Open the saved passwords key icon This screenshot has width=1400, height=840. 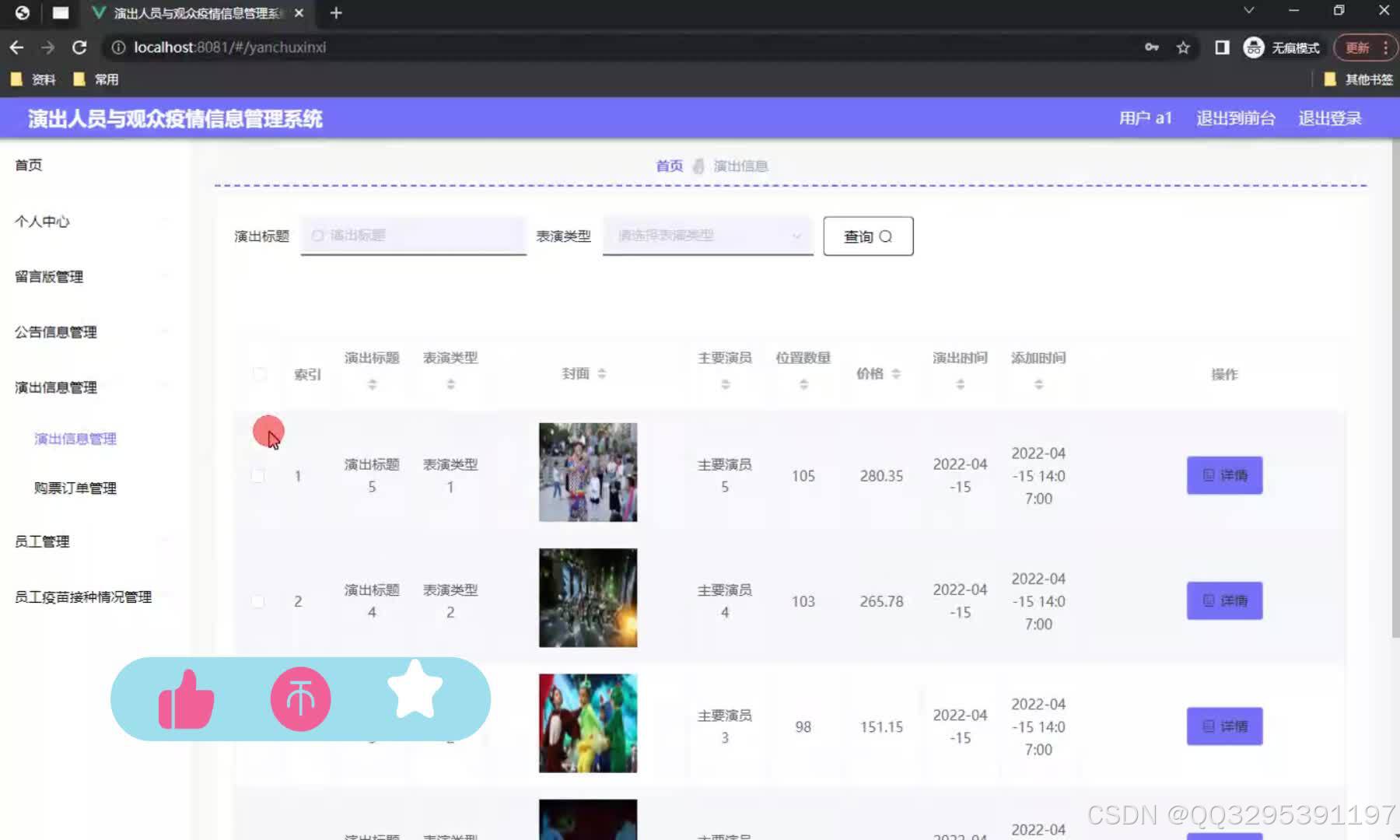[x=1152, y=47]
